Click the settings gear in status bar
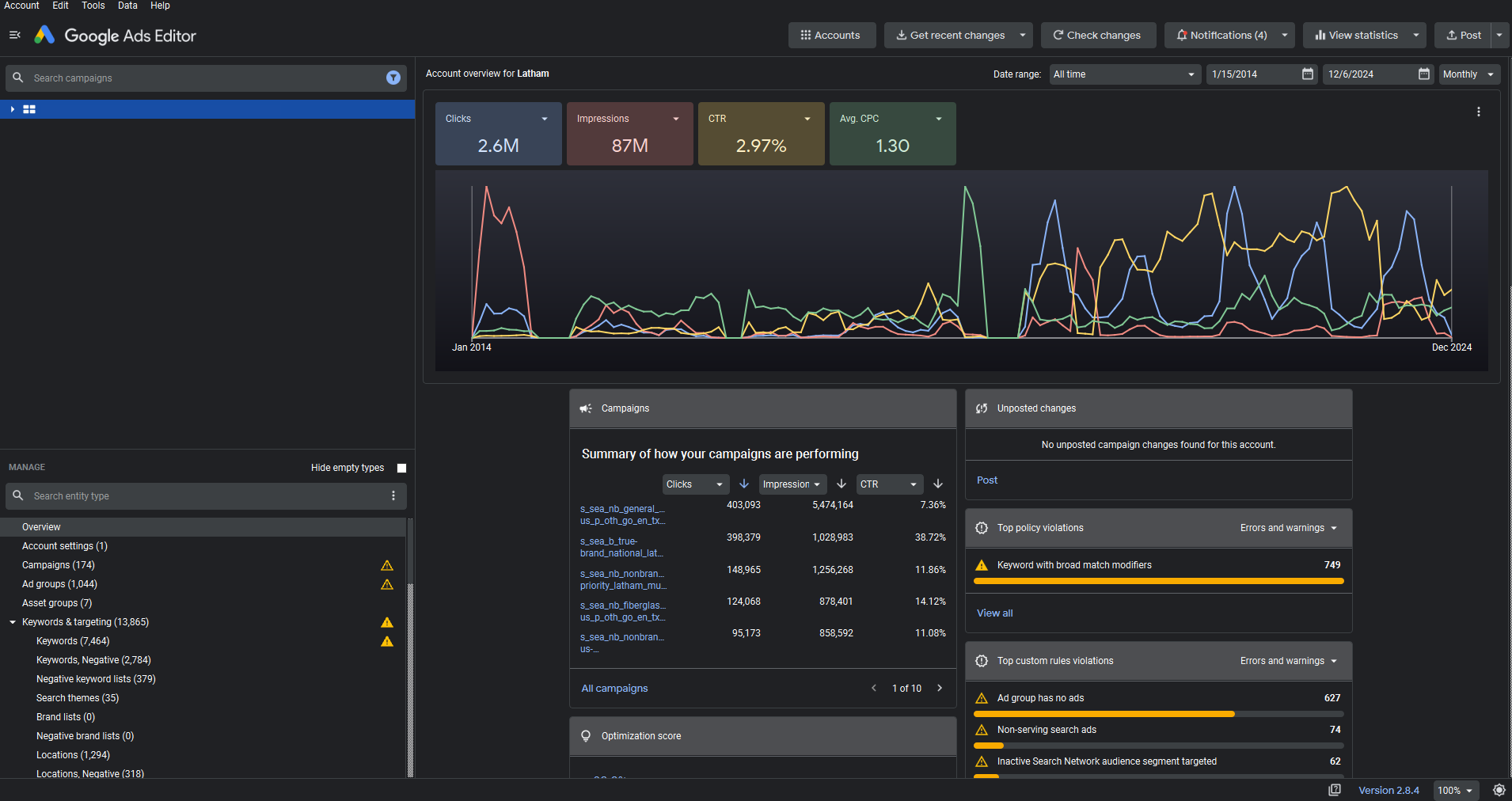Viewport: 1512px width, 801px height. tap(1499, 790)
